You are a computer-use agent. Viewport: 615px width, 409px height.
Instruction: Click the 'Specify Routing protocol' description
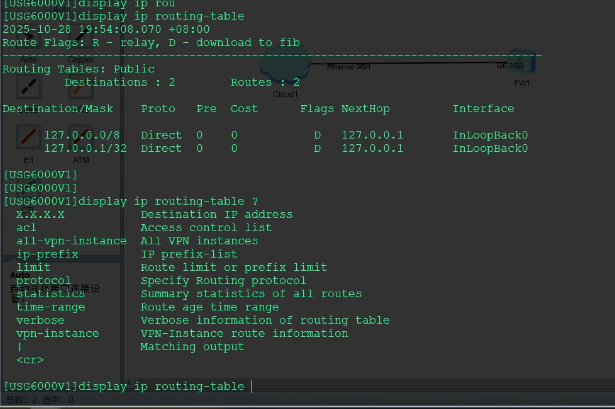[x=223, y=281]
